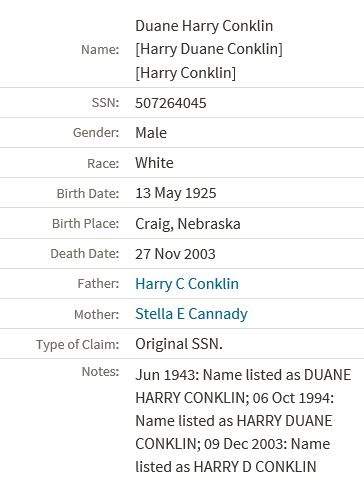
Task: Click the birth place Craig, Nebraska
Action: [188, 224]
